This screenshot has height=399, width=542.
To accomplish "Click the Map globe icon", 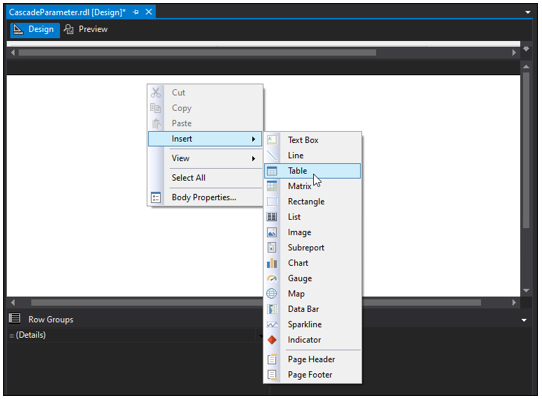I will 272,294.
